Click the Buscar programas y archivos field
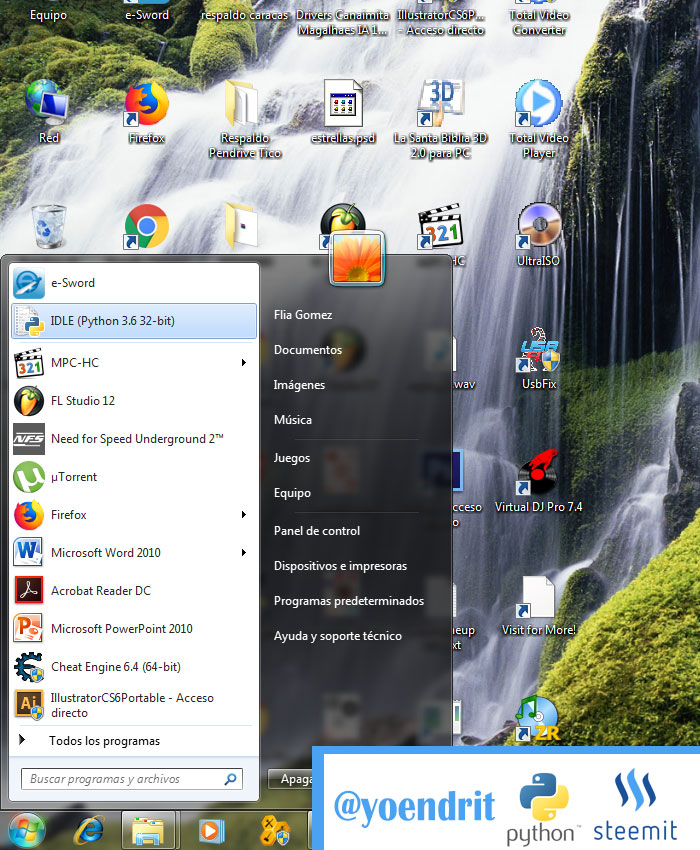 [132, 779]
